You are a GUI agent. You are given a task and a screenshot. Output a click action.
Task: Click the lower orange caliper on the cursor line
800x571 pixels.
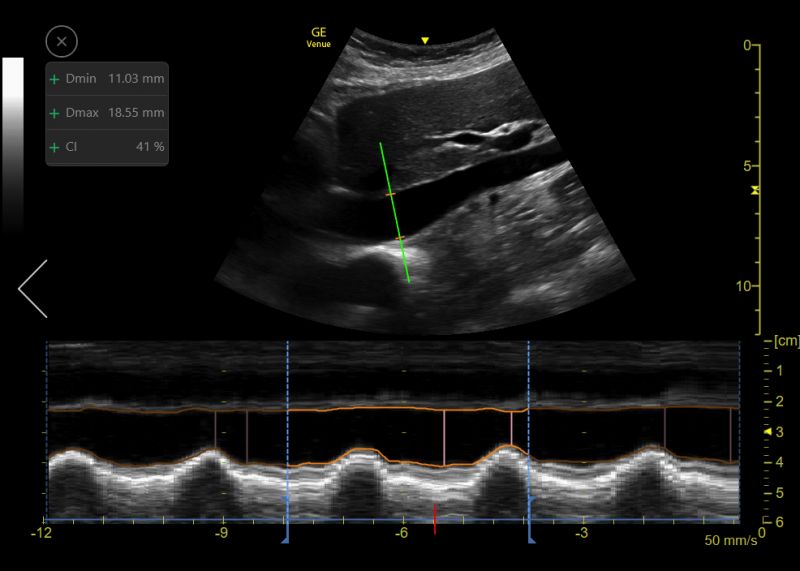coord(400,238)
